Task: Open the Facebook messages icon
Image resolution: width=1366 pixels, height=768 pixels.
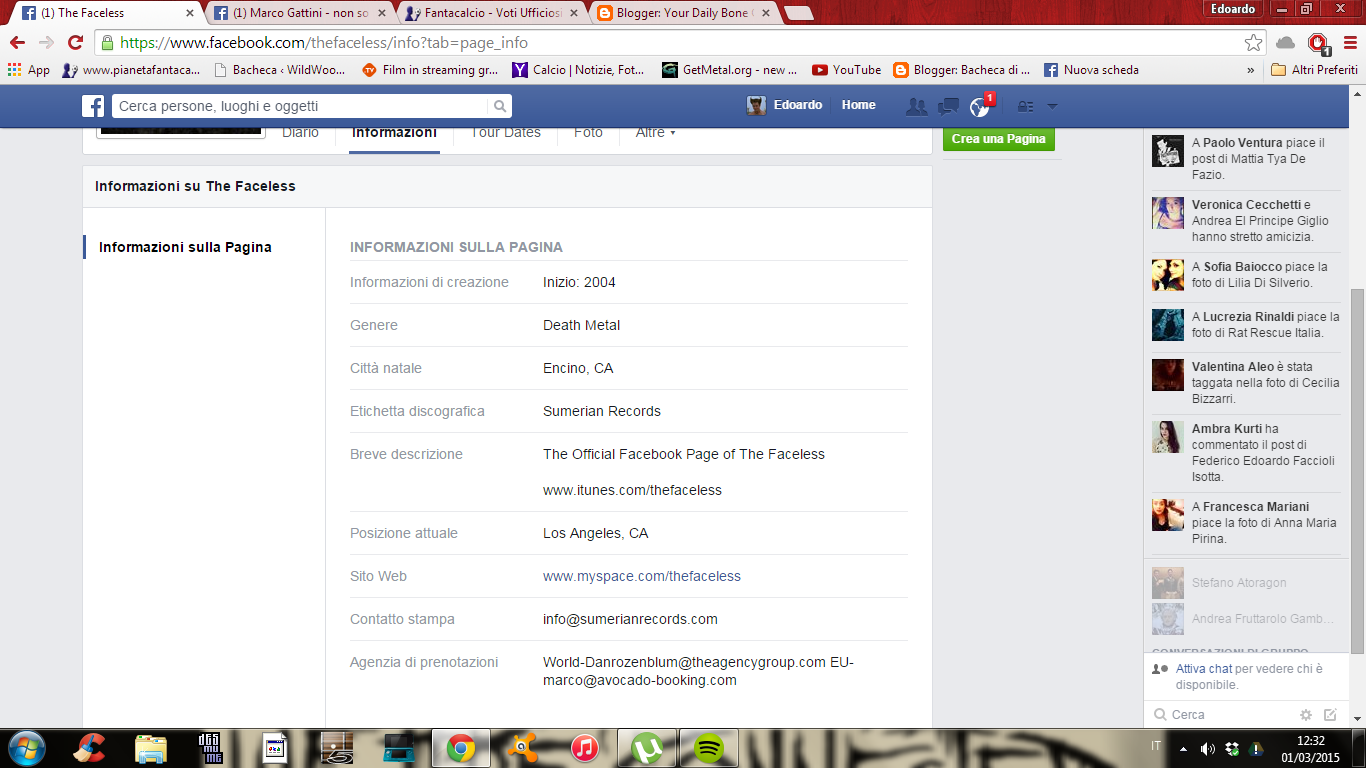Action: point(948,106)
